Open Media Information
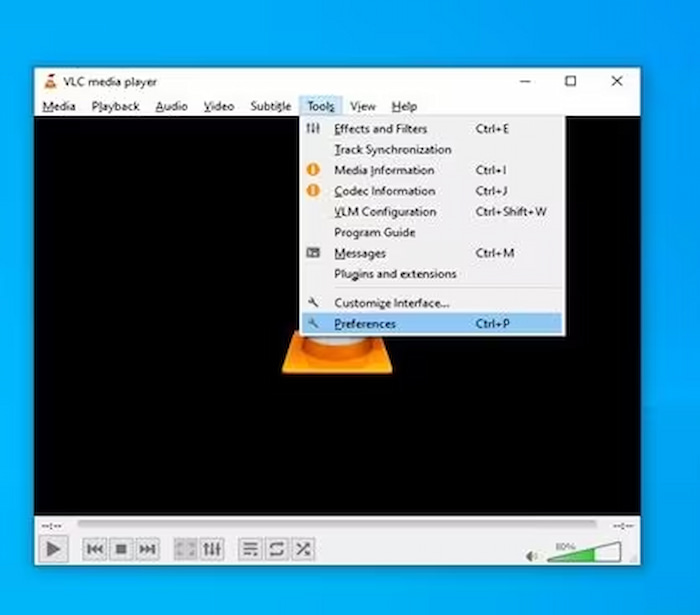700x615 pixels. click(432, 170)
